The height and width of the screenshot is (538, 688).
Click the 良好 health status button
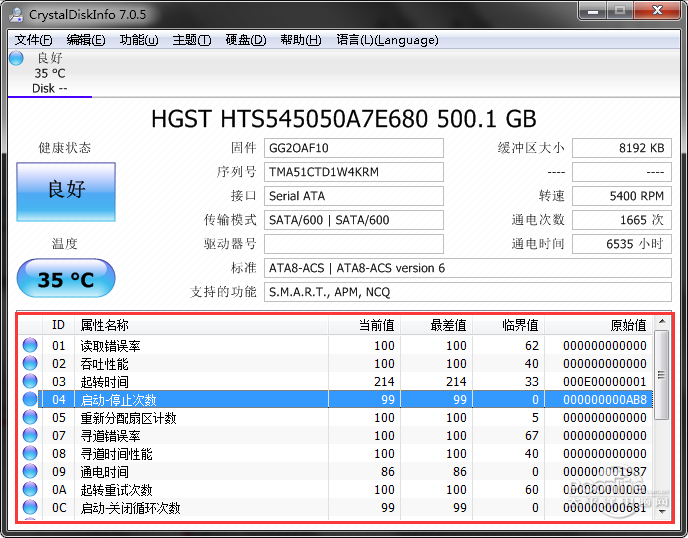(66, 192)
